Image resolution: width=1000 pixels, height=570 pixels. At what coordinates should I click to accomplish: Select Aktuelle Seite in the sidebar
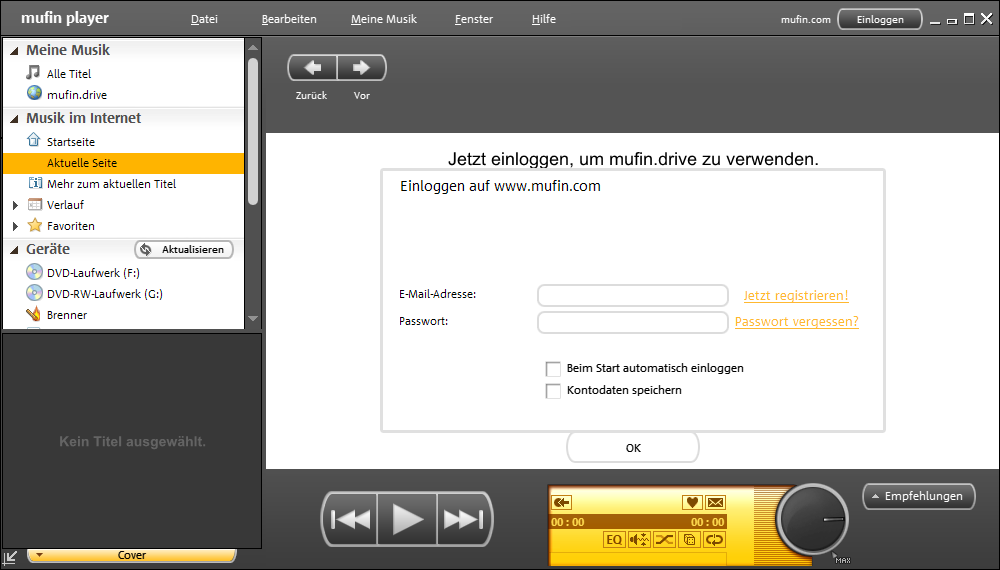124,163
